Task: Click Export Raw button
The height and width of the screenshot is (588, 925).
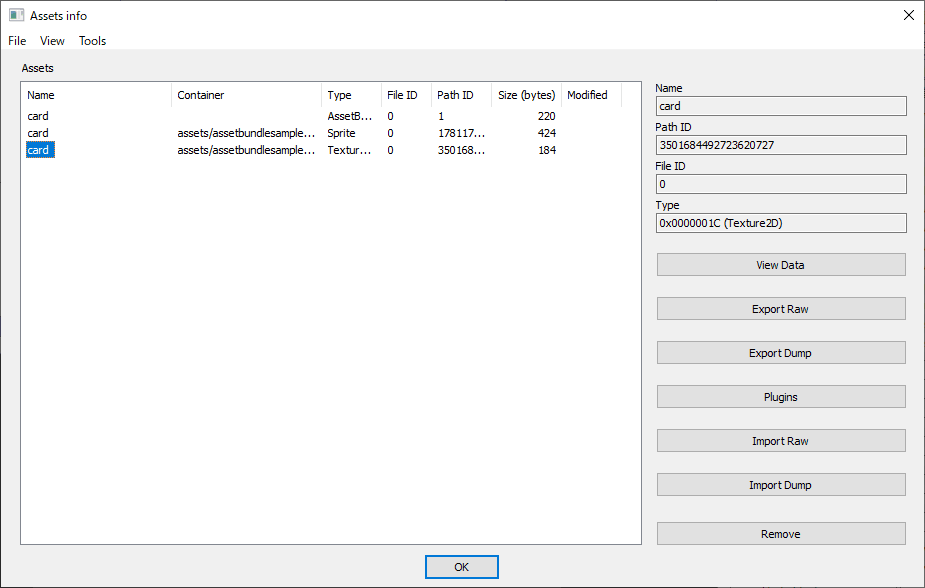Action: point(780,309)
